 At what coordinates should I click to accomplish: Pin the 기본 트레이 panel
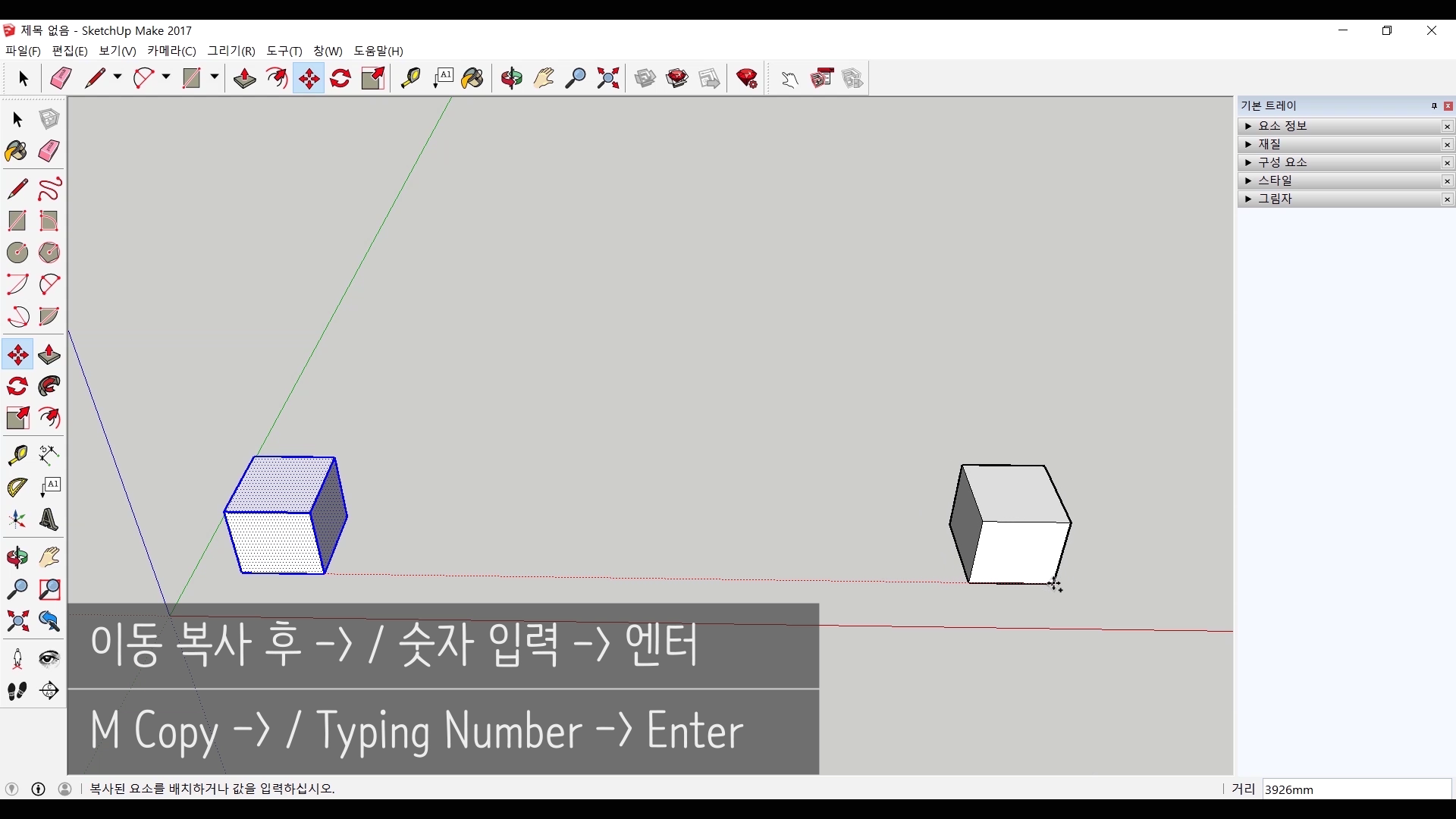pos(1434,106)
